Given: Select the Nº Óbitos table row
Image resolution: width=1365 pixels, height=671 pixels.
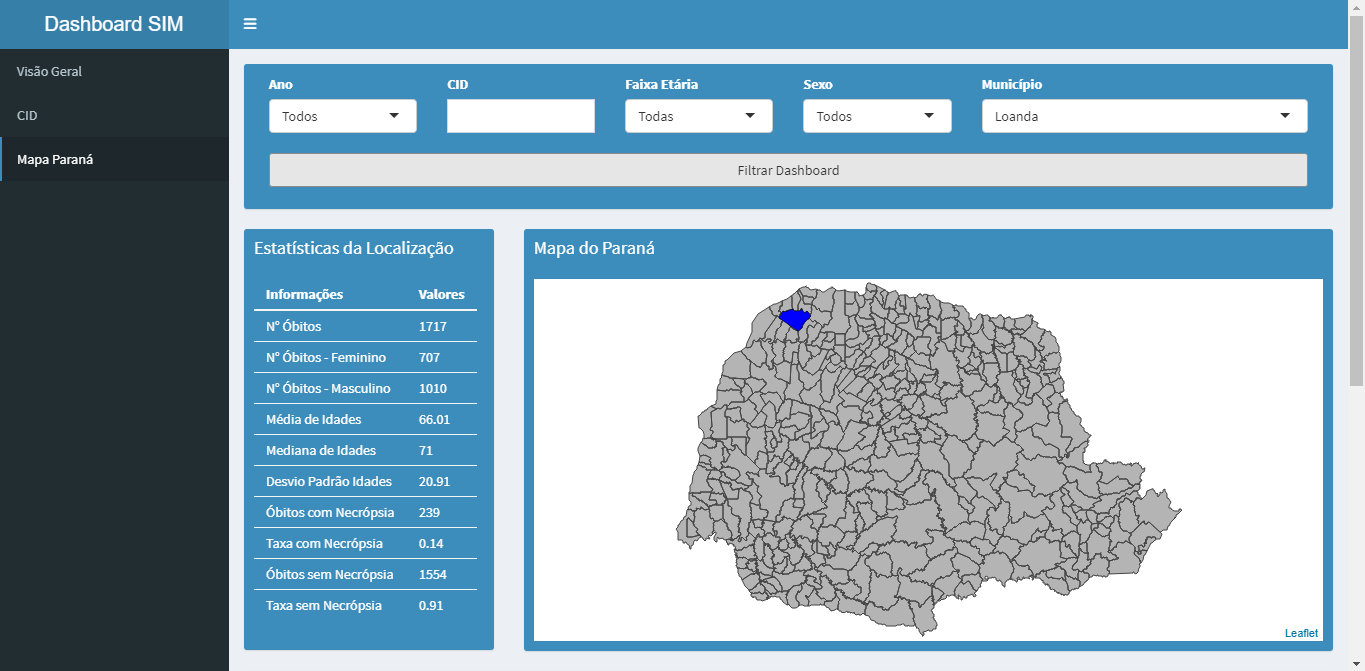Looking at the screenshot, I should (365, 326).
